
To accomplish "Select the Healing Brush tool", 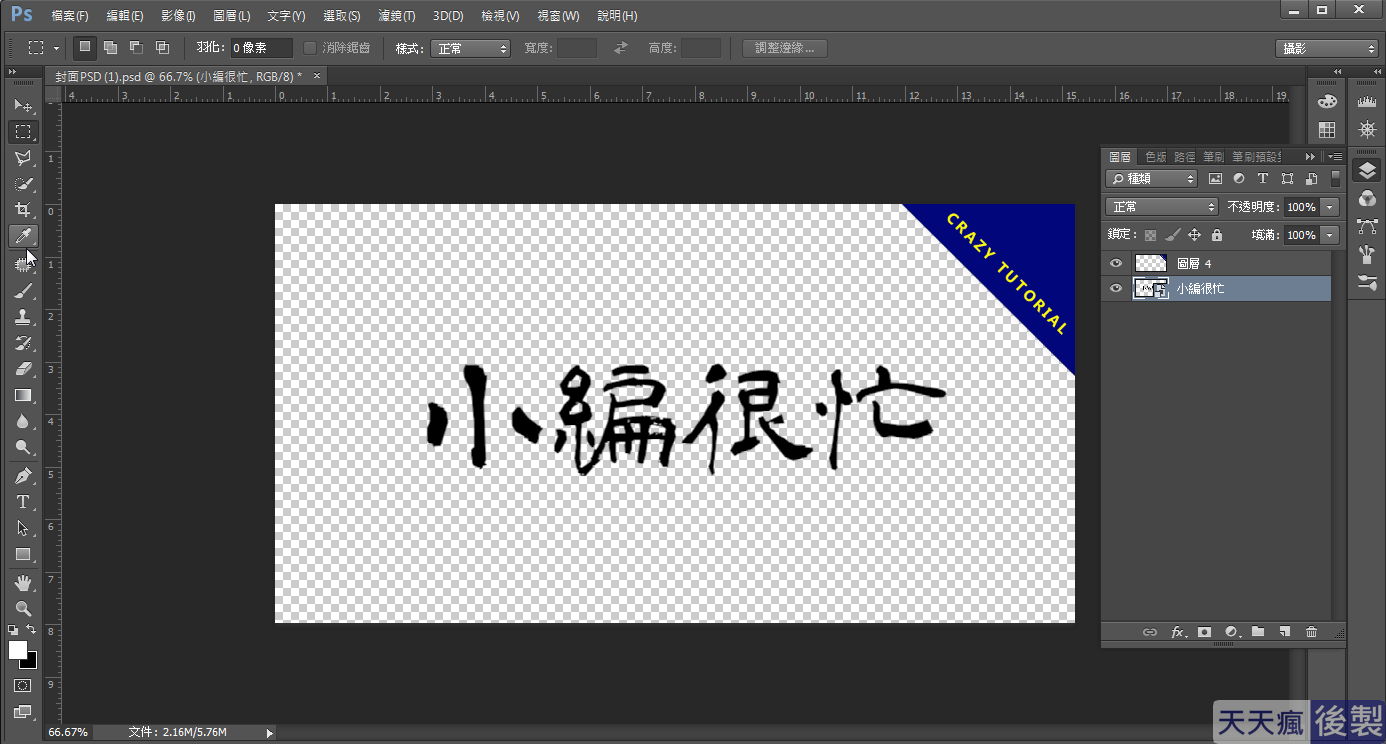I will pos(23,264).
